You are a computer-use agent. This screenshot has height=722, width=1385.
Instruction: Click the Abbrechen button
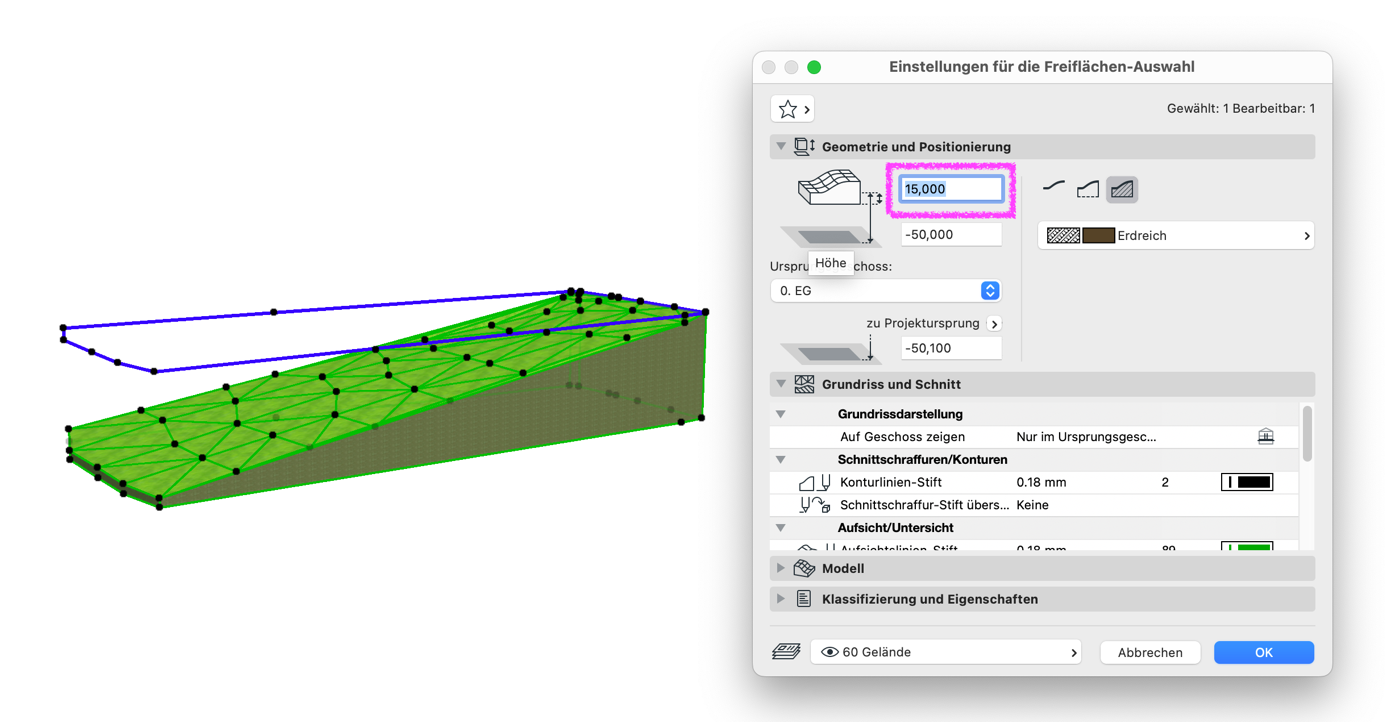tap(1150, 652)
